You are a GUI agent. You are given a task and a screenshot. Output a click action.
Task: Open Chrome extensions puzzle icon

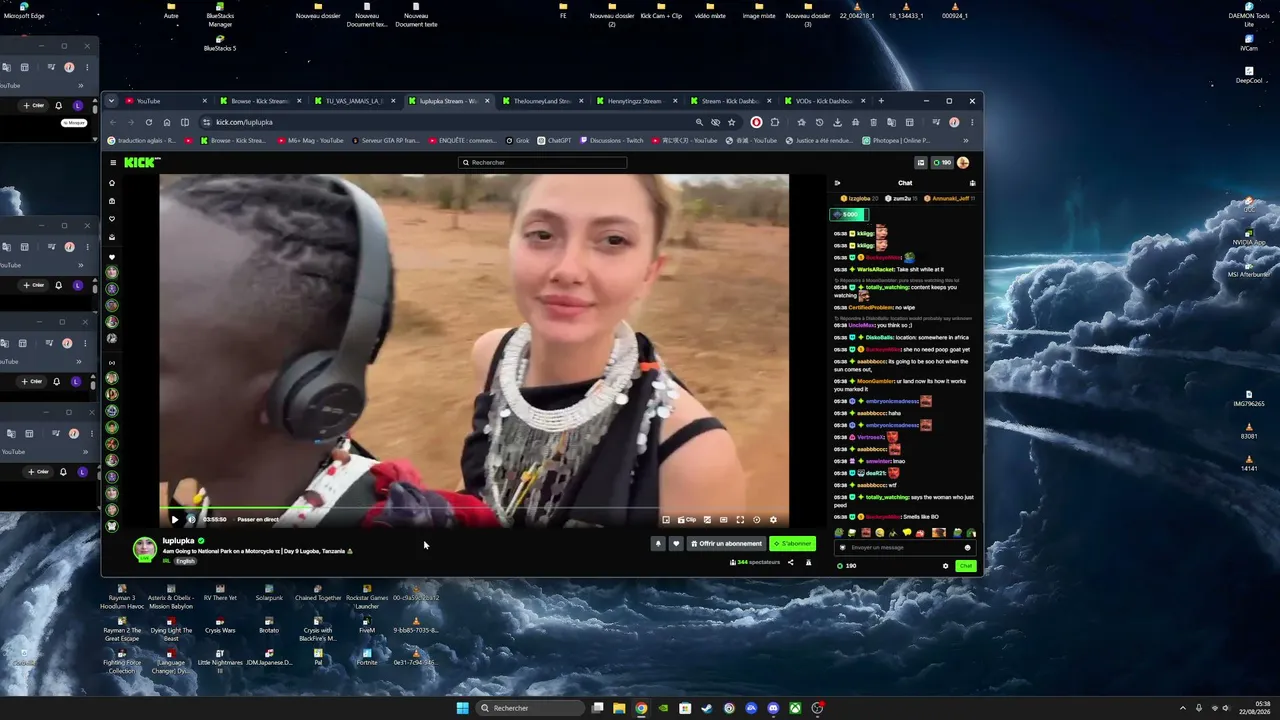coord(774,122)
